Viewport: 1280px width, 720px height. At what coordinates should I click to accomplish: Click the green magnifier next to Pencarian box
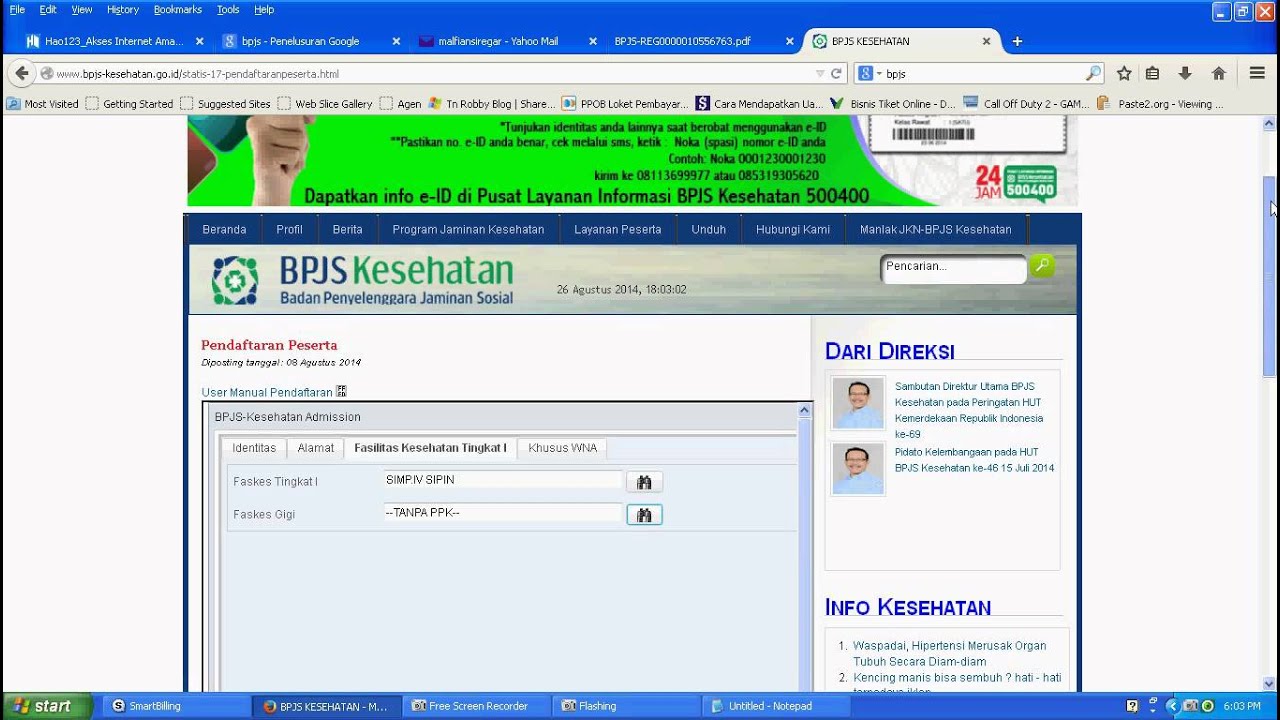coord(1041,265)
